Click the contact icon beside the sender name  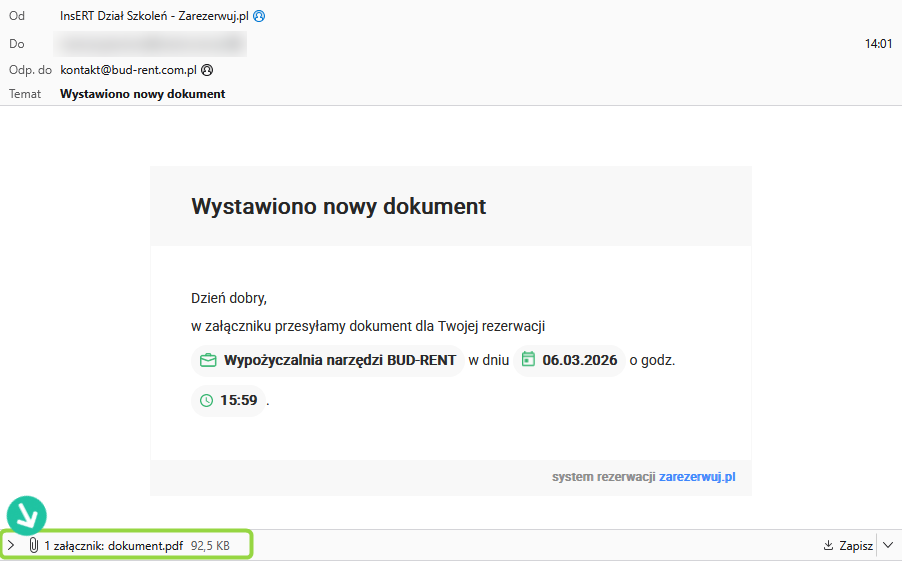point(260,17)
